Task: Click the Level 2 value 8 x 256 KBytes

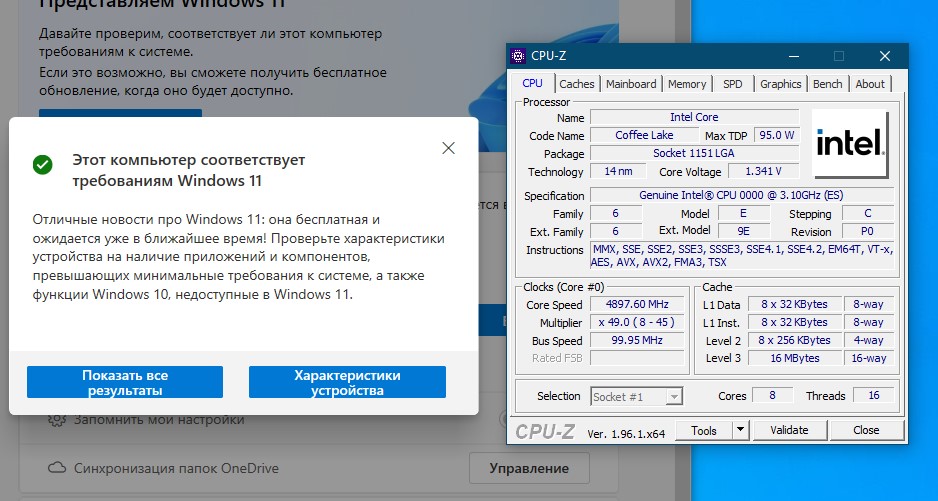Action: (795, 340)
